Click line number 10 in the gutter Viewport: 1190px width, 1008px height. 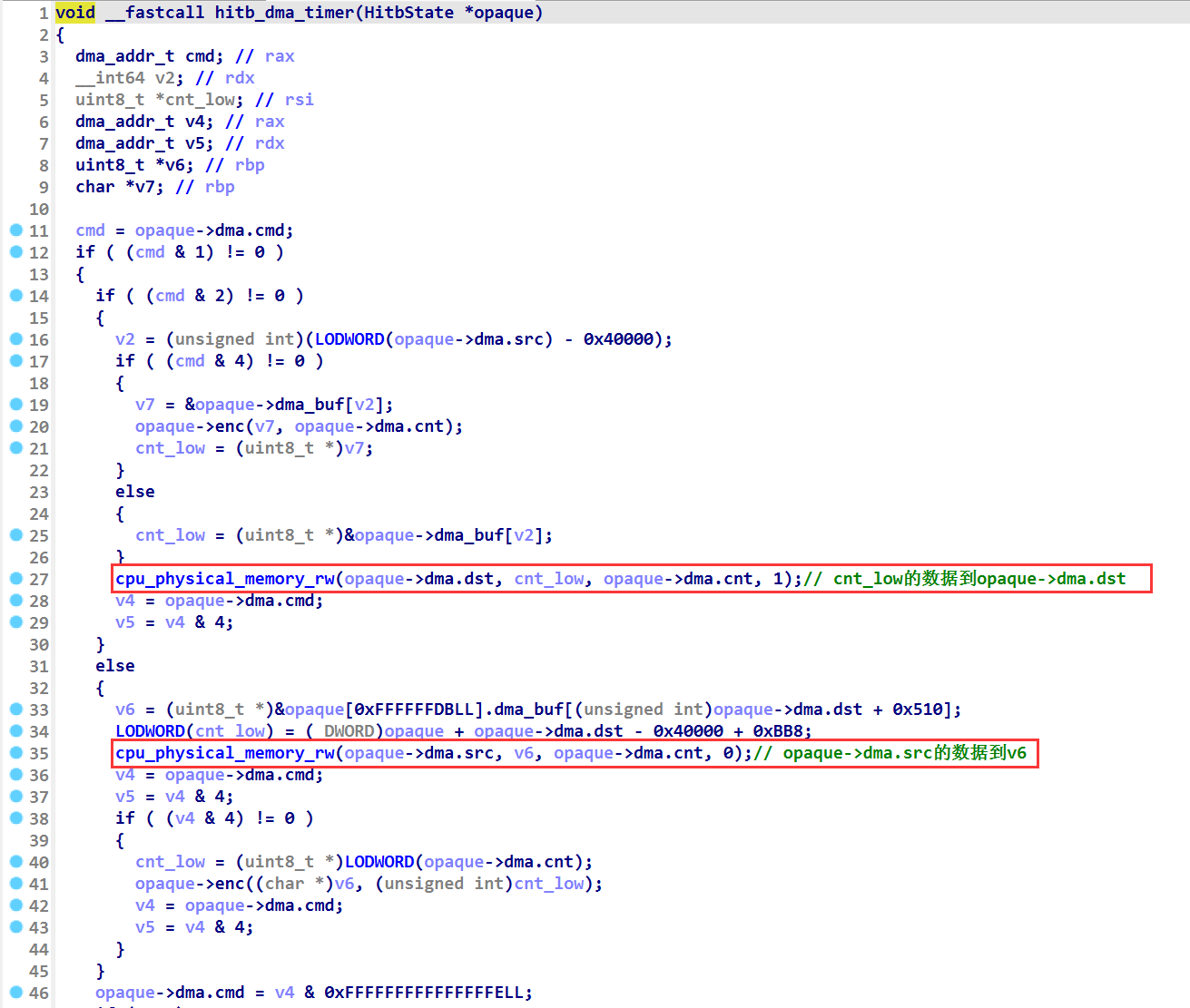pos(38,209)
